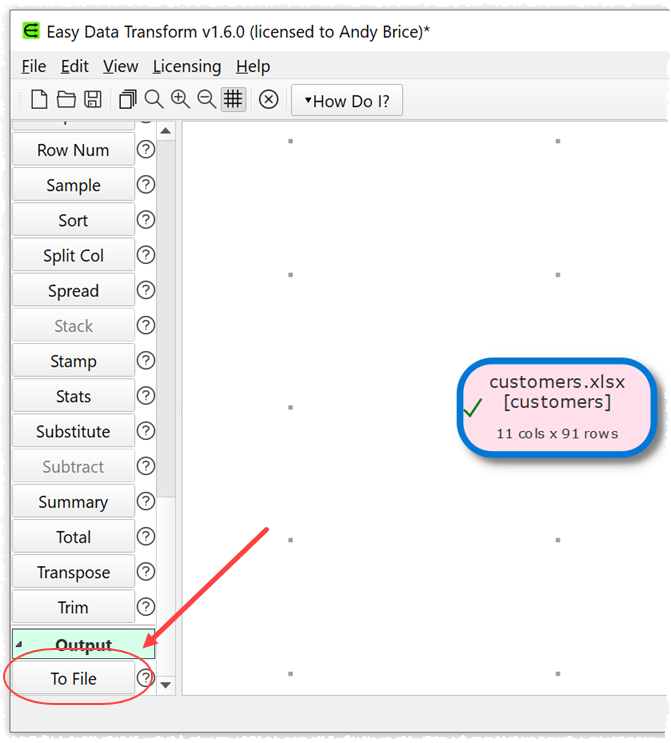
Task: Open help for Transpose
Action: coord(146,571)
